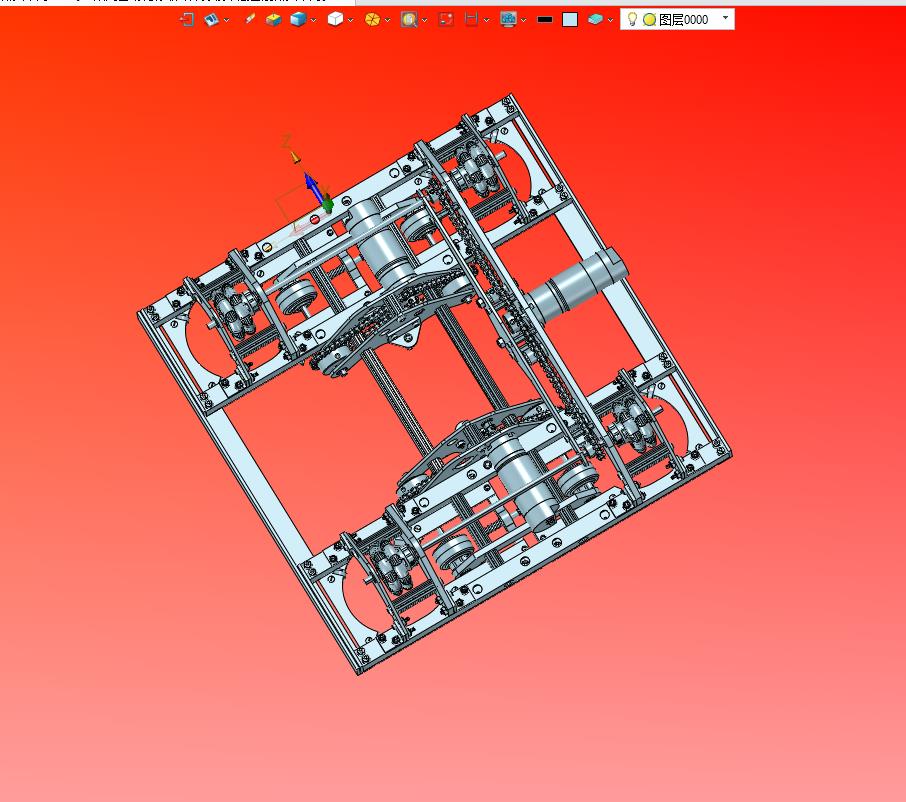The width and height of the screenshot is (906, 802).
Task: Click the teal layer slab icon
Action: 595,20
